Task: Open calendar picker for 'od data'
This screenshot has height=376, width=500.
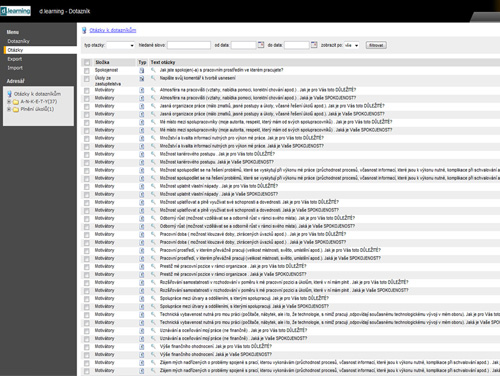Action: tap(261, 45)
